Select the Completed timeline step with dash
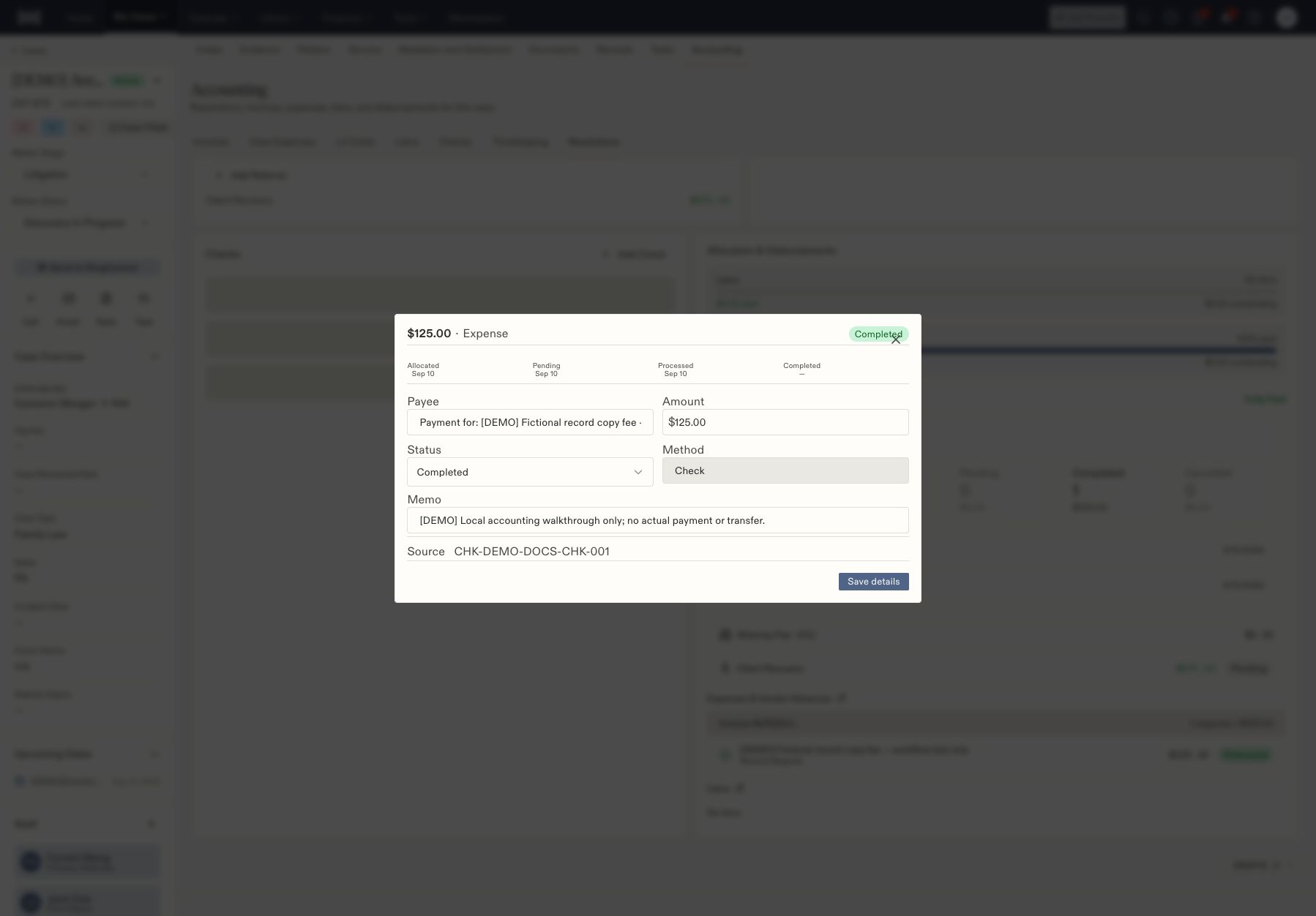1316x916 pixels. tap(801, 369)
